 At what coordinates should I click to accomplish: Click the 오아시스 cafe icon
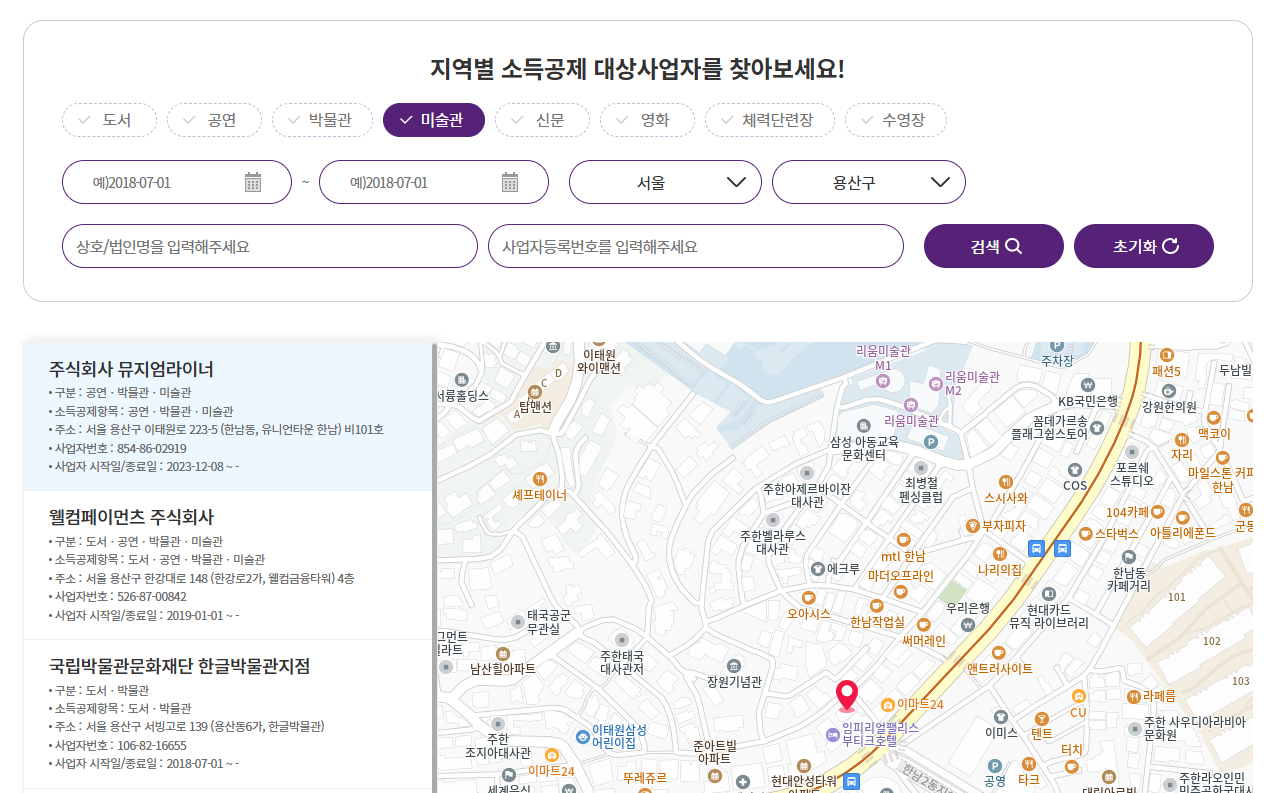tap(809, 597)
